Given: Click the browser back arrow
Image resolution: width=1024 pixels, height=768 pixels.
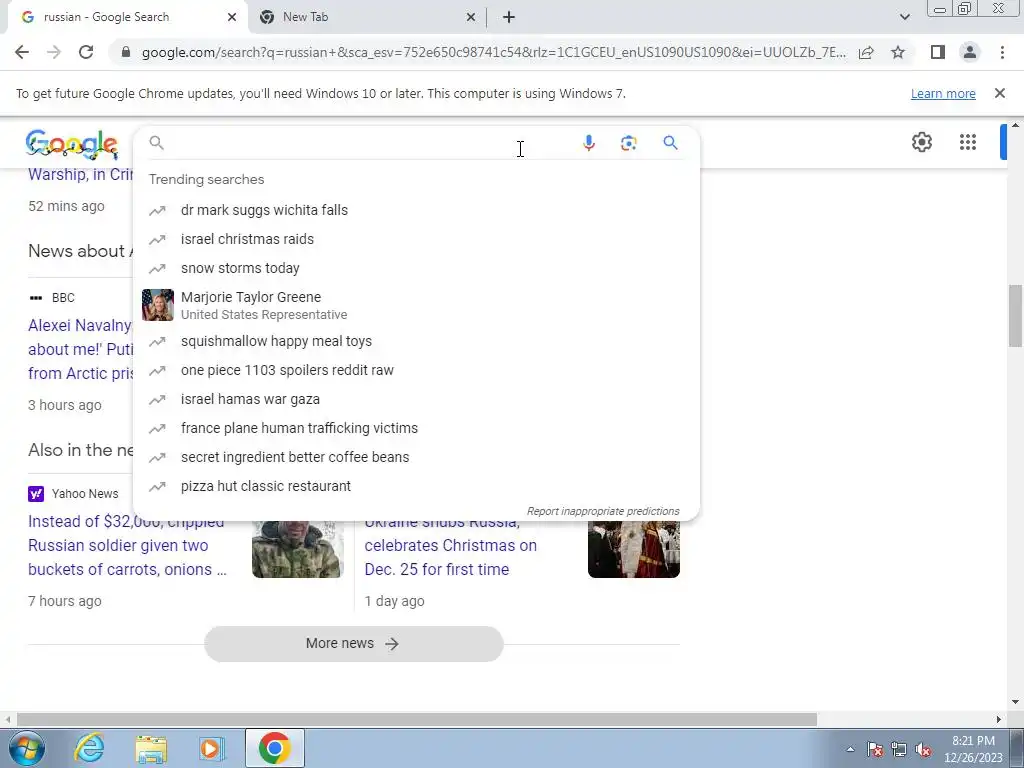Looking at the screenshot, I should pos(22,52).
